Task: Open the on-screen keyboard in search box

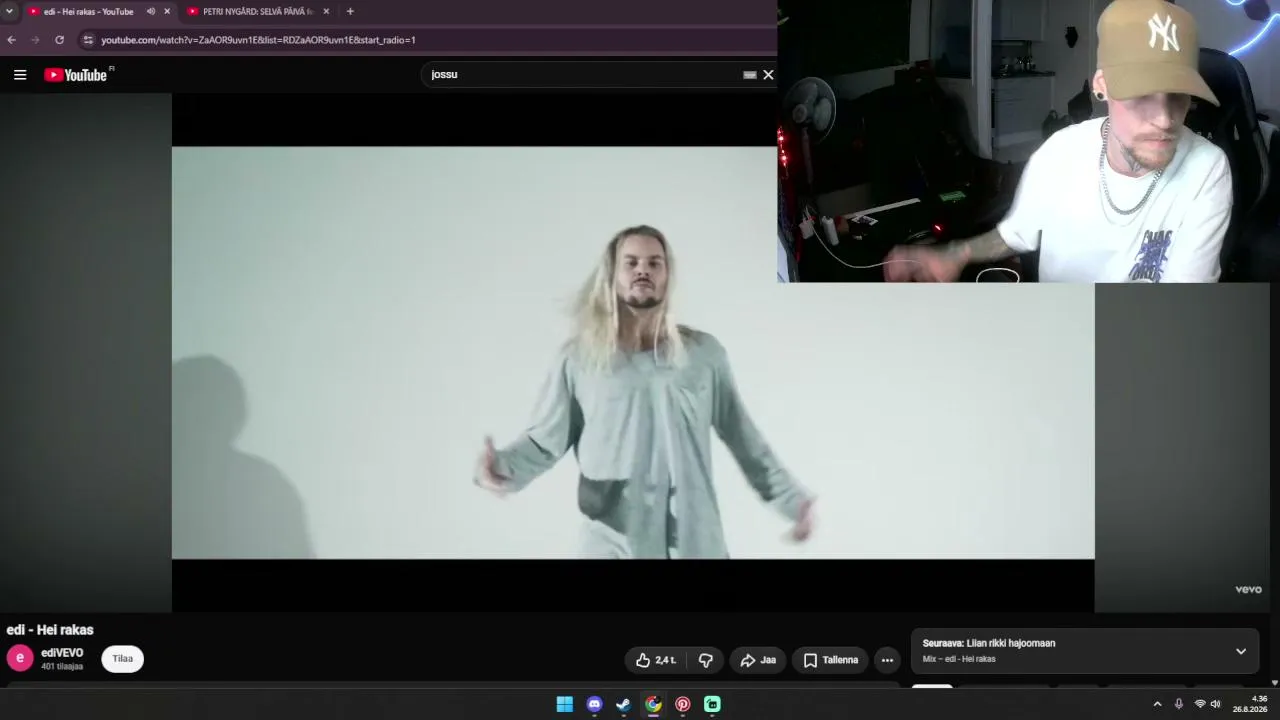Action: click(x=749, y=75)
